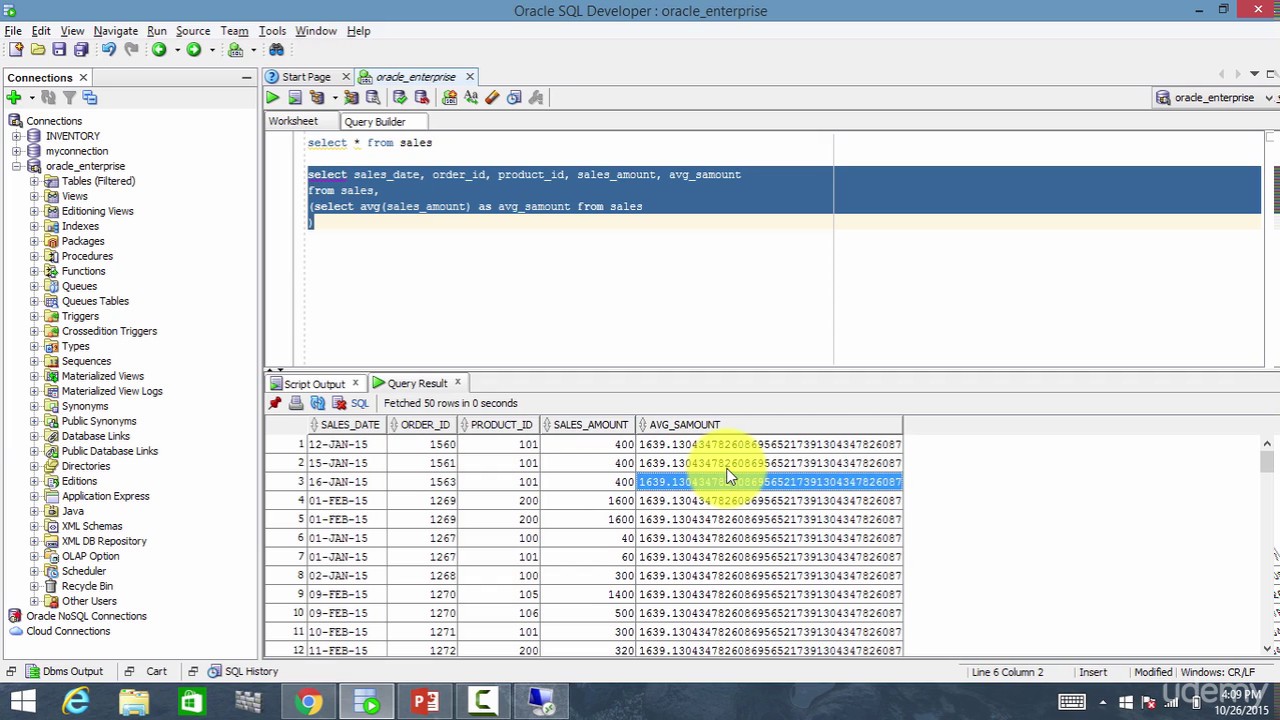Click the Run Statement green play icon
Viewport: 1280px width, 720px height.
click(272, 97)
